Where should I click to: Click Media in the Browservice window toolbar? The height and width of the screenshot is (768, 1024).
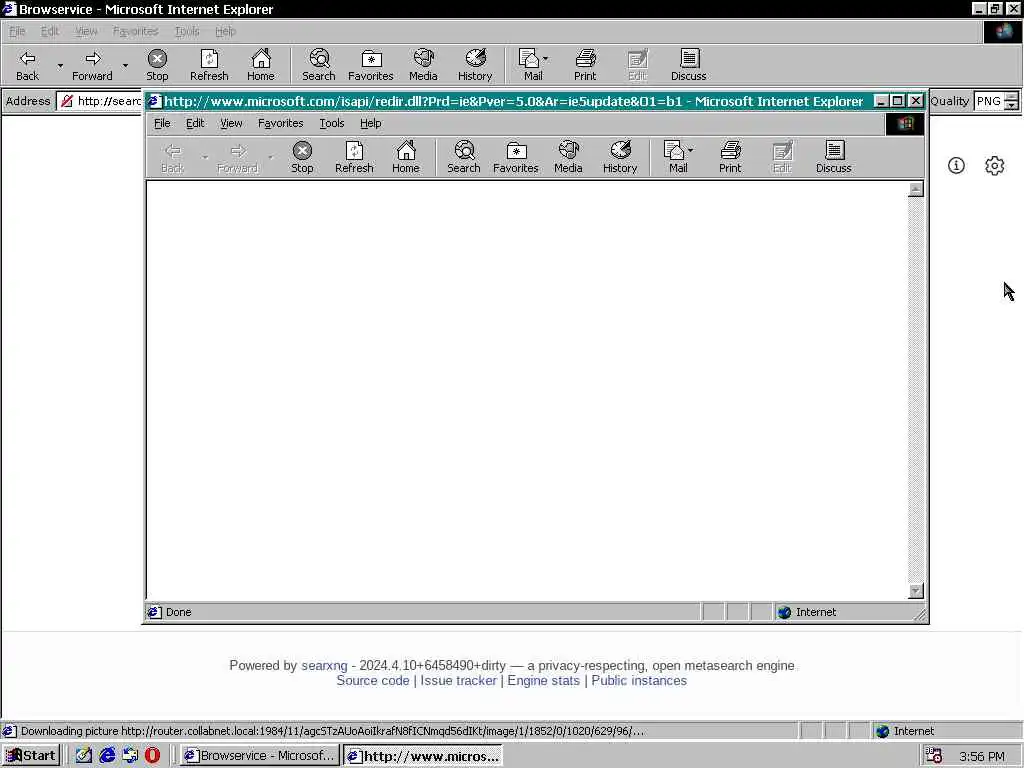[x=423, y=65]
